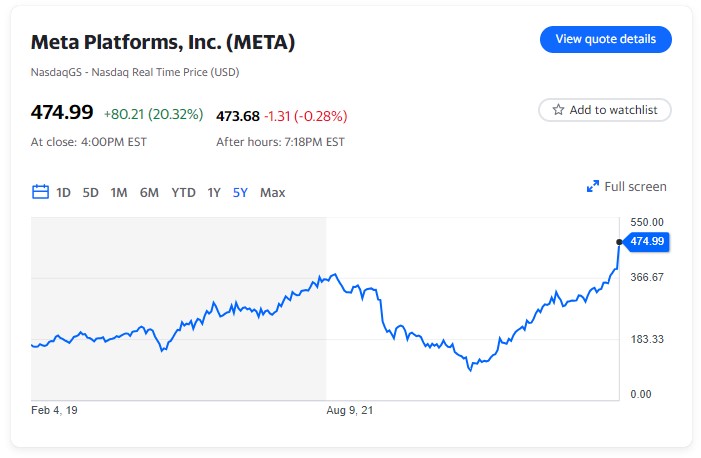The width and height of the screenshot is (701, 458).
Task: Click the Full screen text link
Action: coord(635,187)
